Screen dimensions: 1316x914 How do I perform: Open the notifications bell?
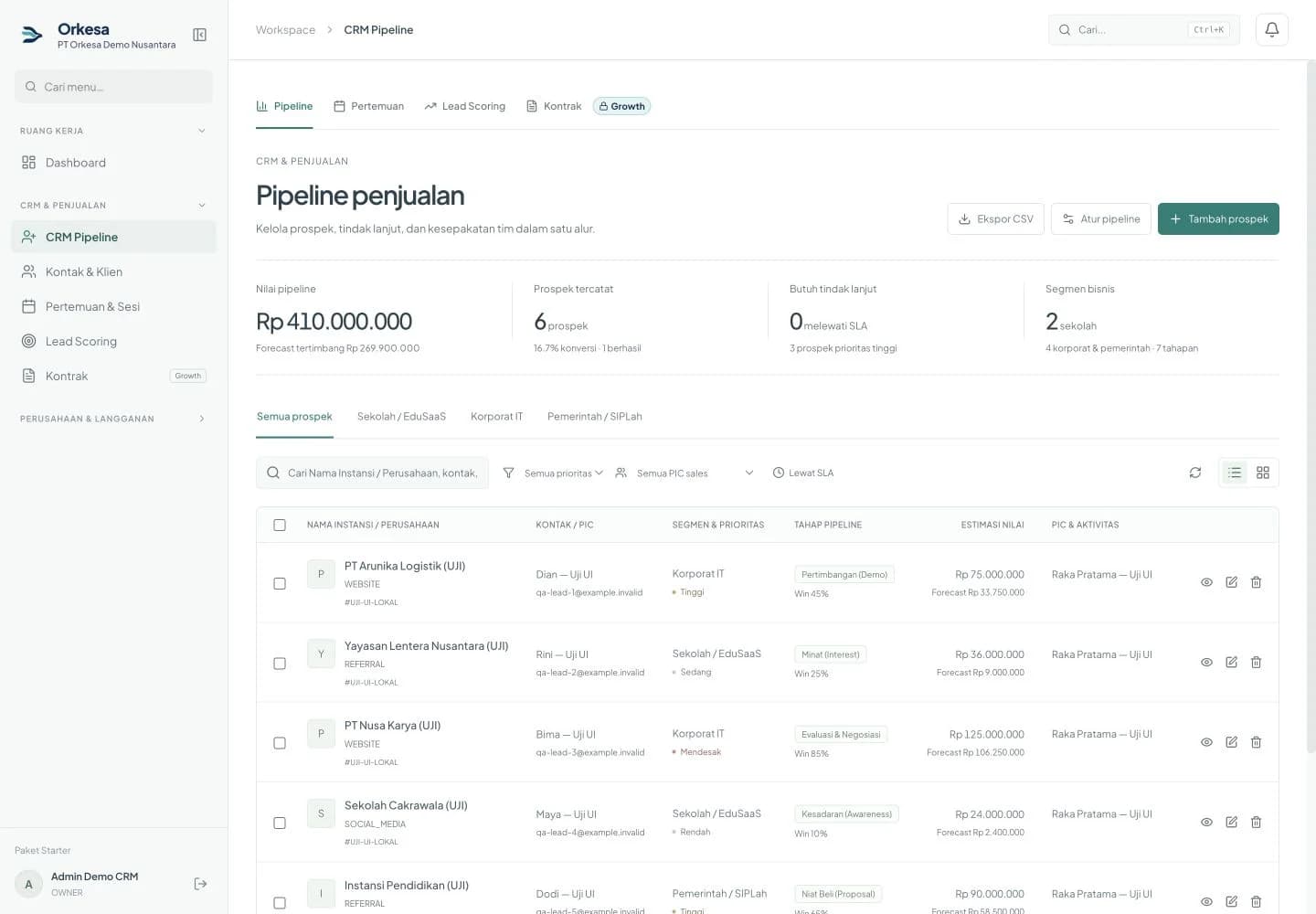(1271, 29)
